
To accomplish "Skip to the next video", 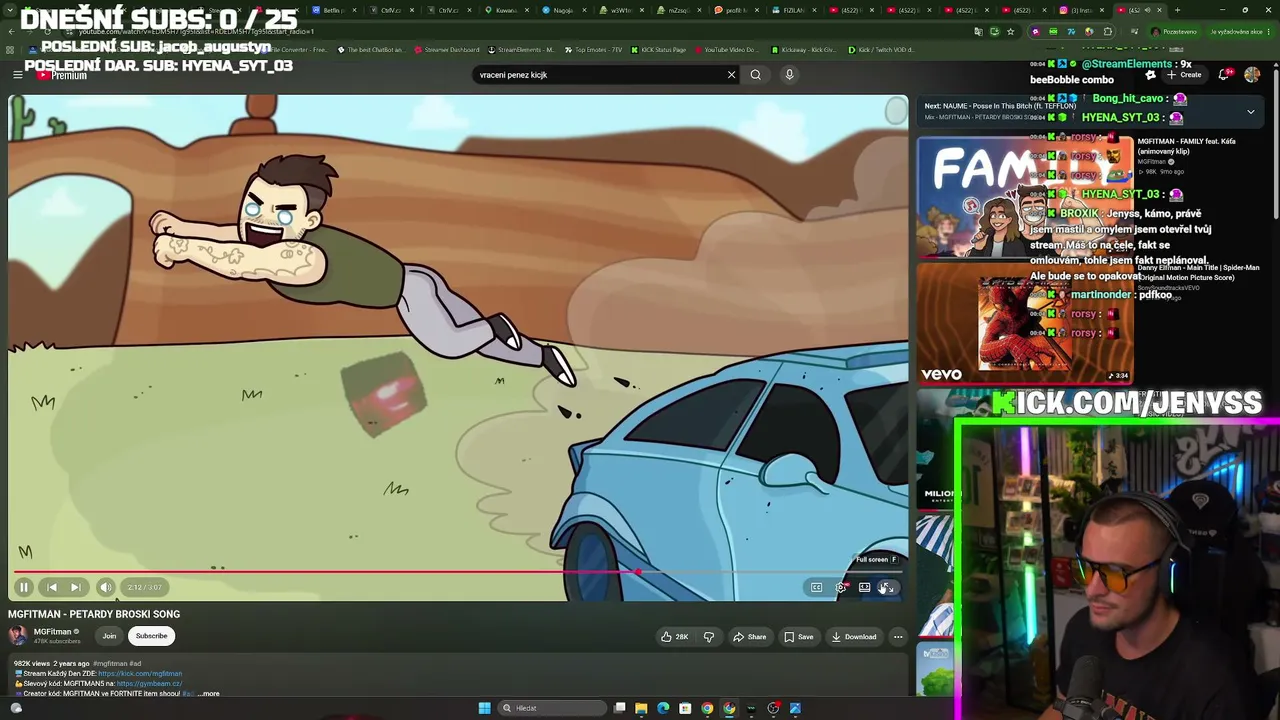I will point(76,587).
